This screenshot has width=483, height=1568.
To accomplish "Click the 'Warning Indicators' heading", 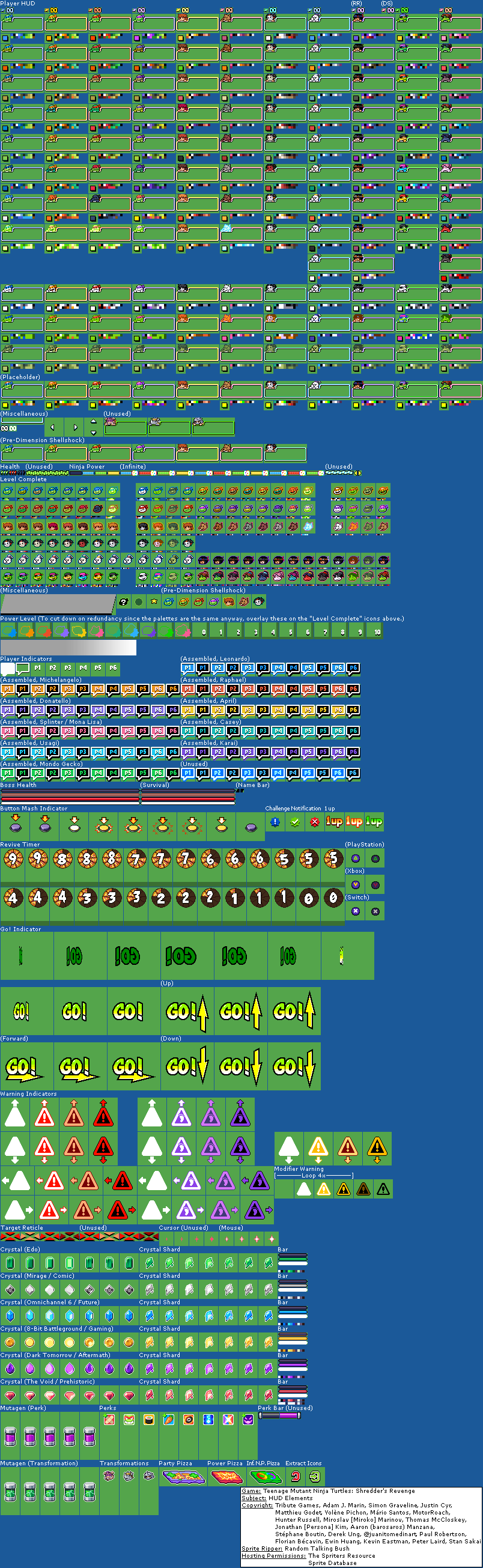I will tap(29, 1094).
